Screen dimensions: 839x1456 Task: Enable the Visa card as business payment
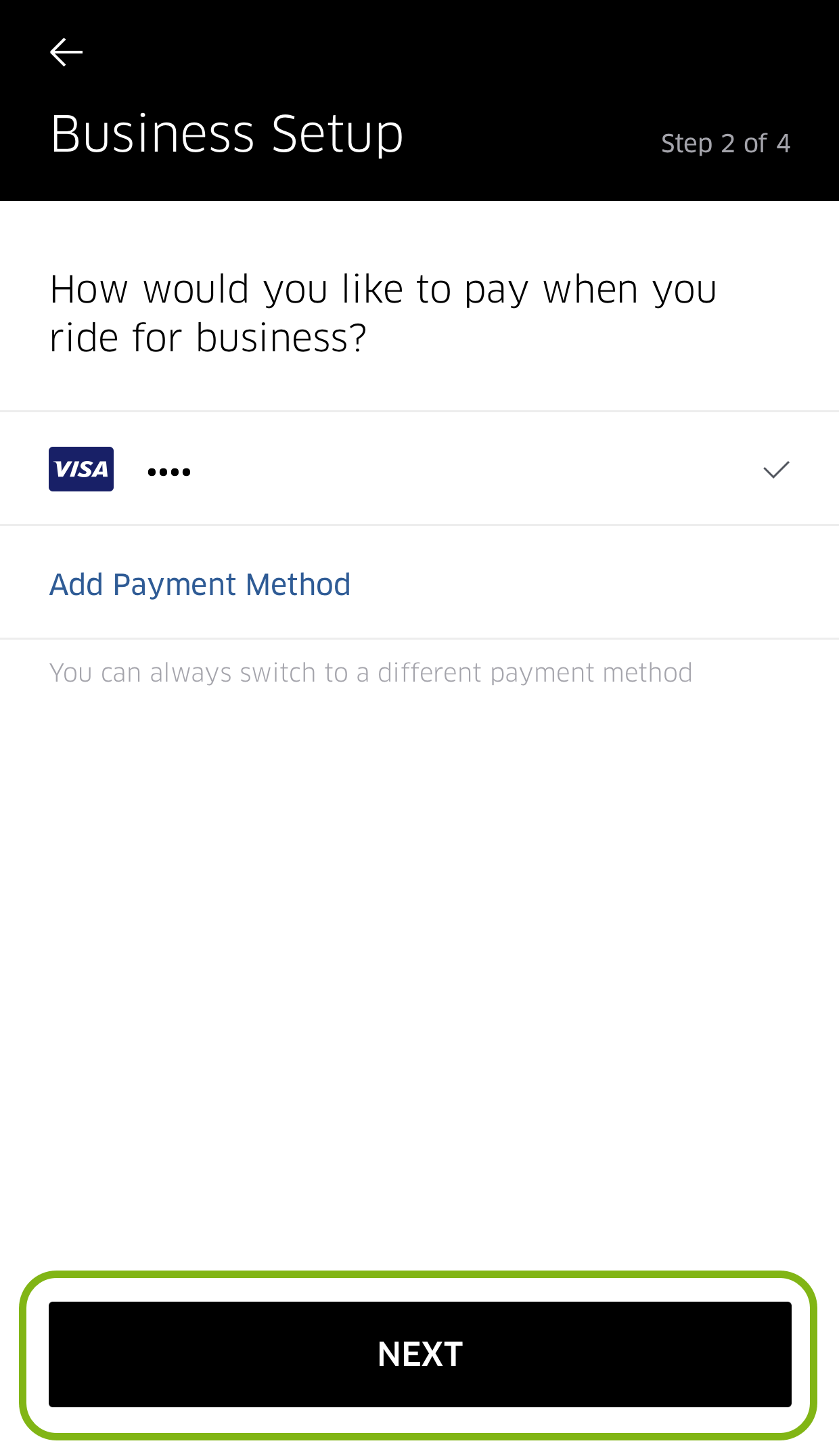click(419, 469)
